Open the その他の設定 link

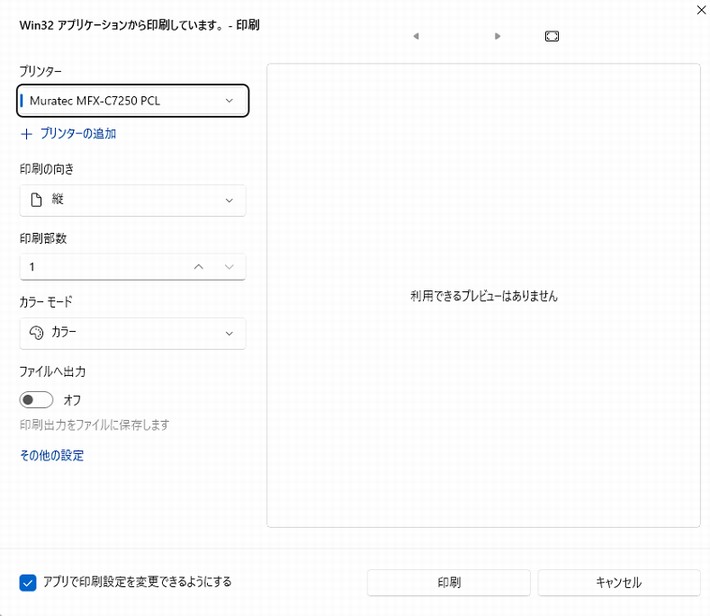(x=52, y=455)
